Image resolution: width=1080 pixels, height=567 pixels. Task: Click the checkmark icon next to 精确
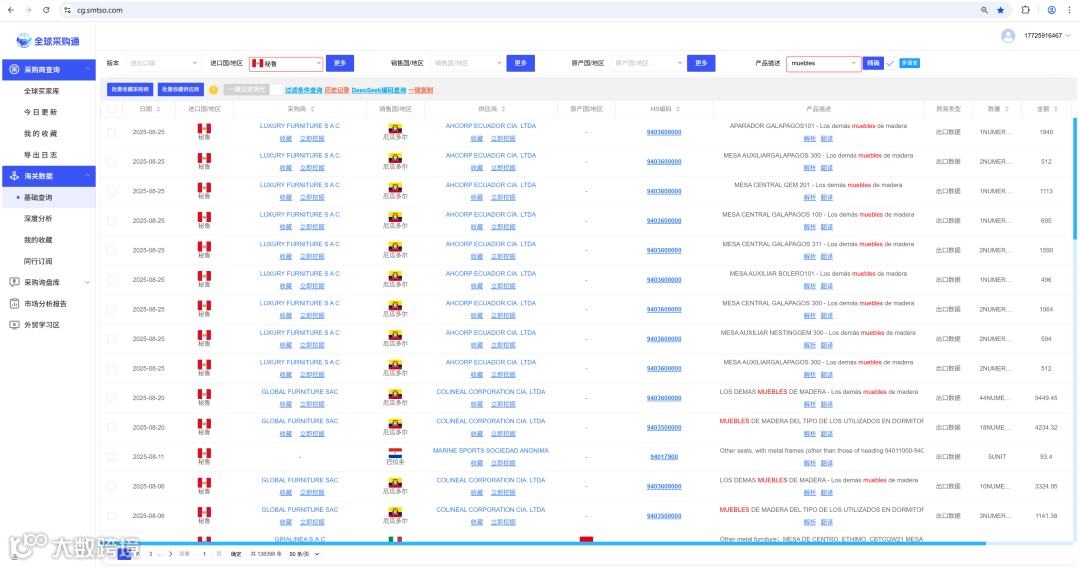coord(891,63)
